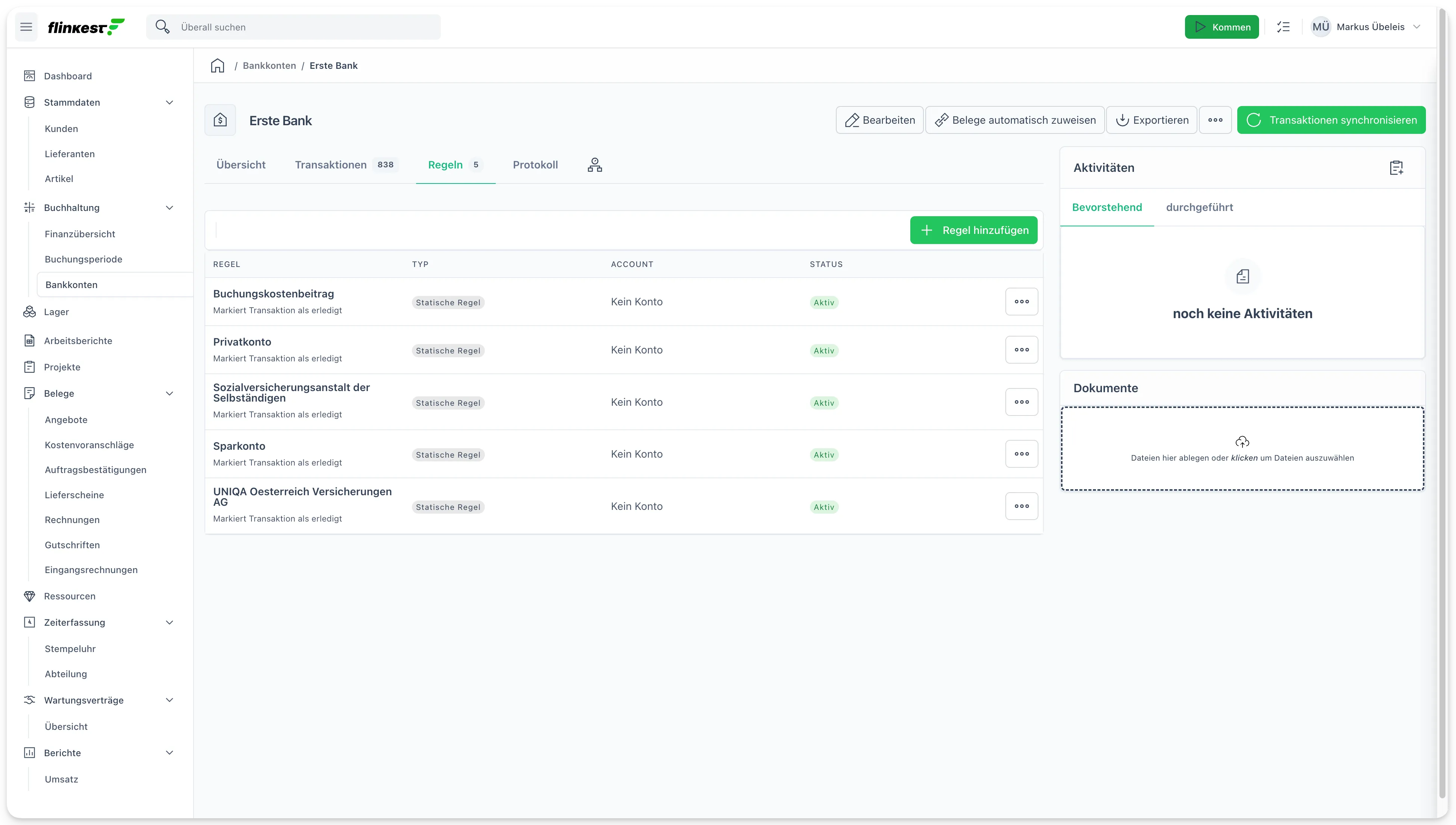The height and width of the screenshot is (825, 1456).
Task: Open the task checklist icon in header
Action: point(1283,27)
